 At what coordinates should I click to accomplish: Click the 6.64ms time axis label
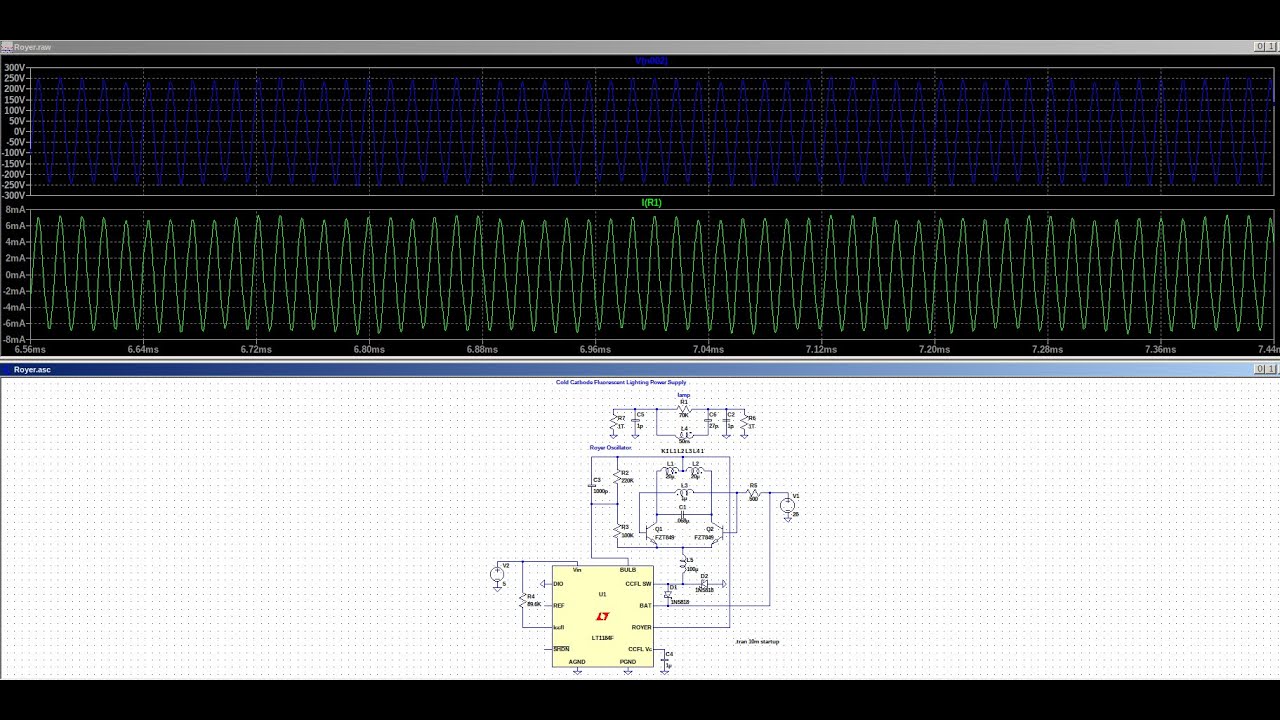click(x=143, y=350)
